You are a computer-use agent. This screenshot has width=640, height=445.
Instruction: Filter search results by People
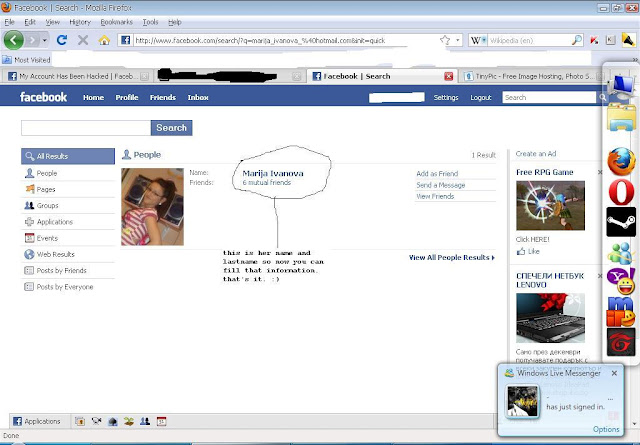coord(68,173)
